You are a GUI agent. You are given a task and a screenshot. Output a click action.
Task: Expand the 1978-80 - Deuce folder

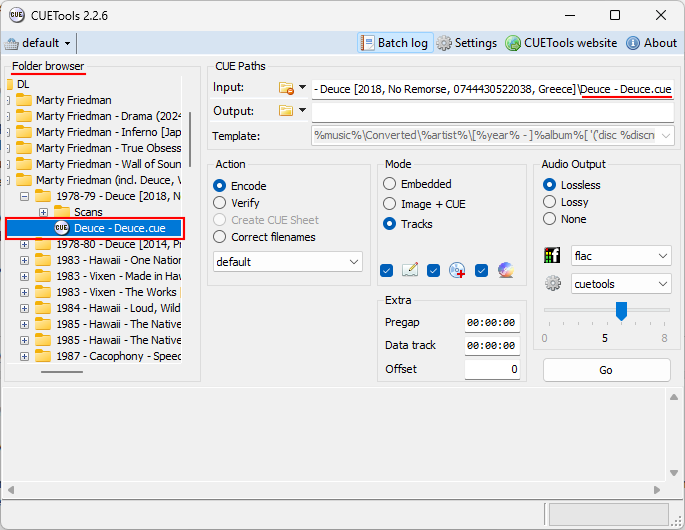tap(24, 244)
